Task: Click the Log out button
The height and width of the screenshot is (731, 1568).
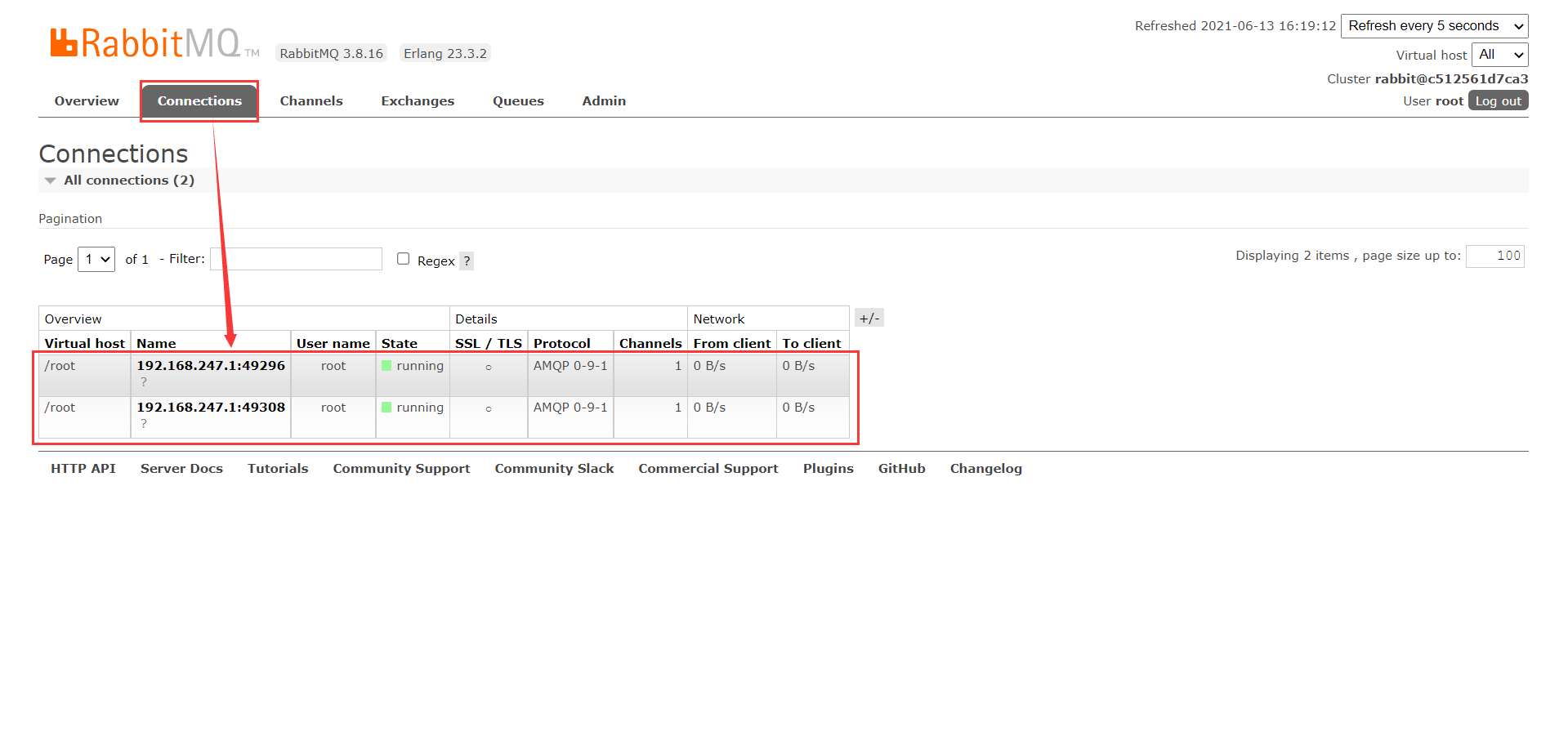Action: (1498, 100)
